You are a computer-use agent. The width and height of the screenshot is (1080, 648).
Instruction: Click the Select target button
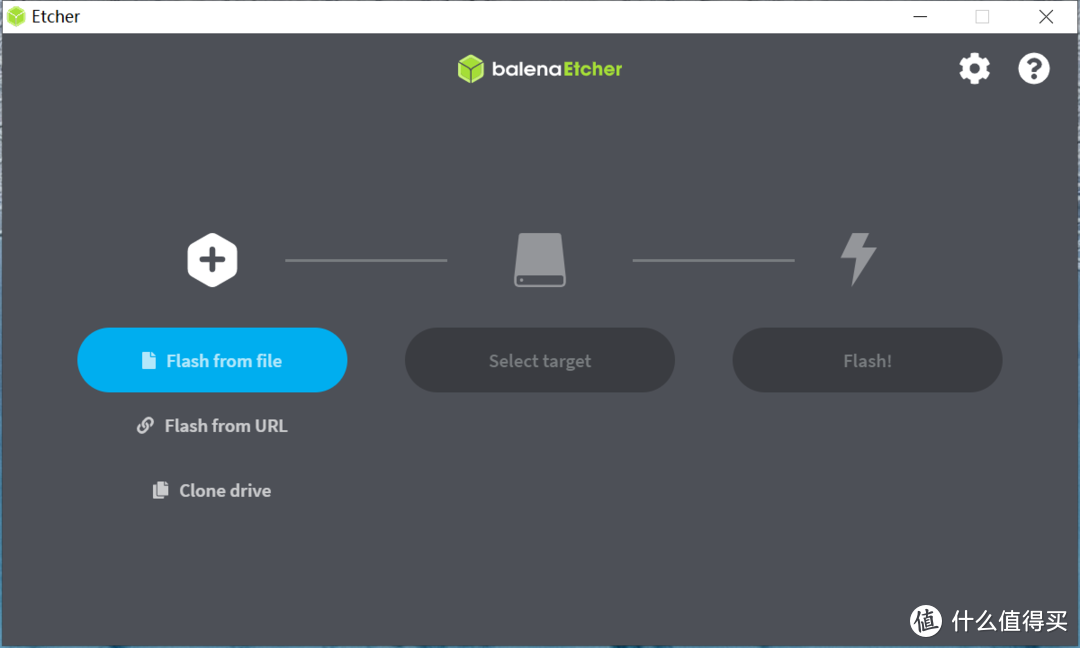point(540,360)
